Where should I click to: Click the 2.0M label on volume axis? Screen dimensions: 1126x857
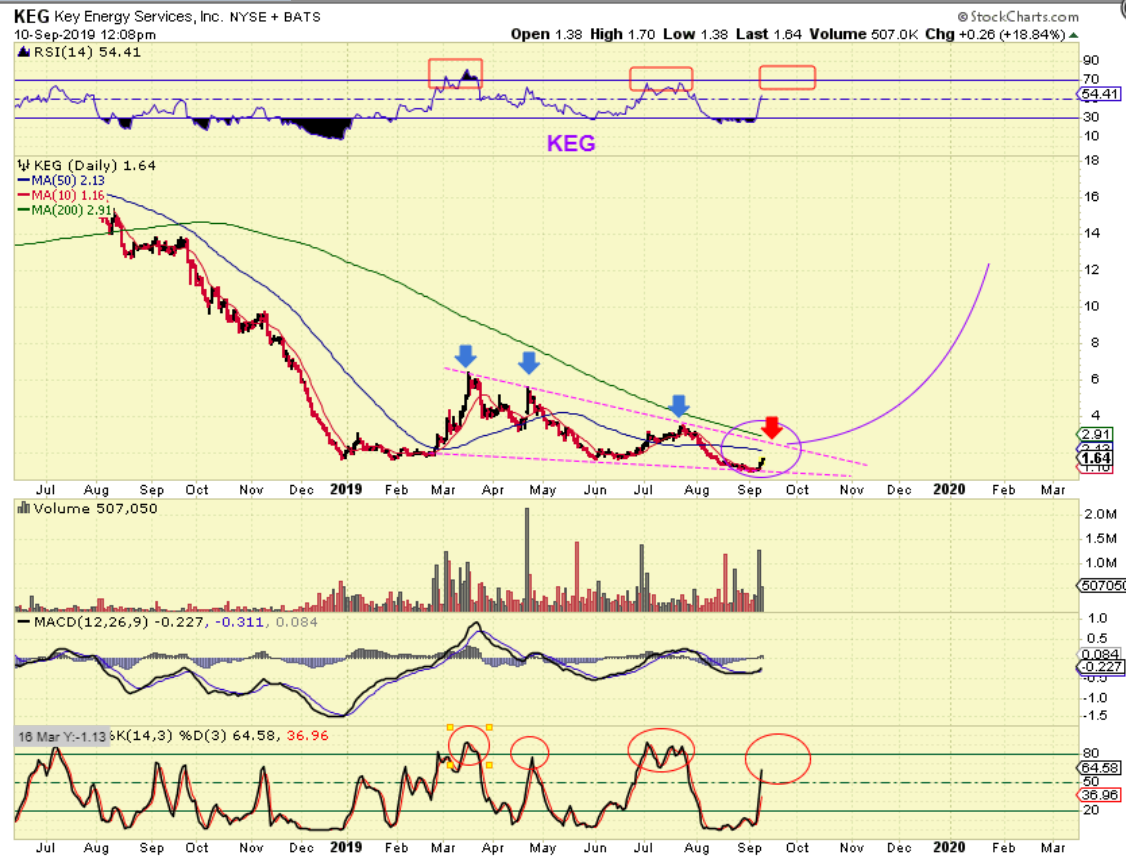(1100, 514)
